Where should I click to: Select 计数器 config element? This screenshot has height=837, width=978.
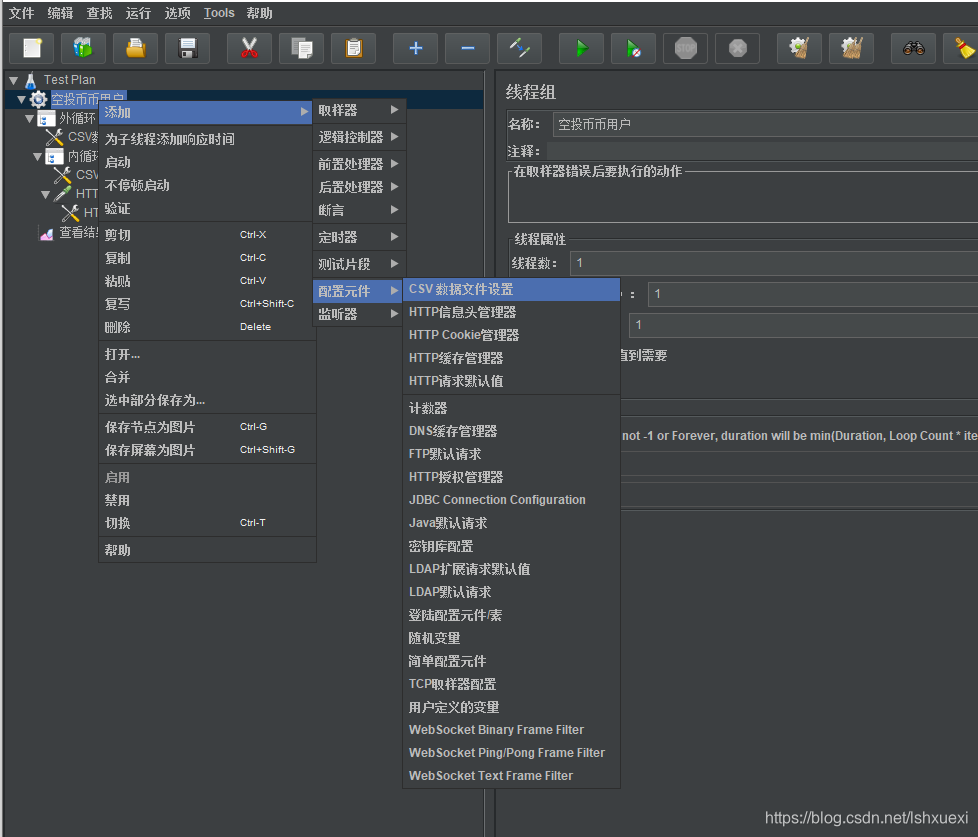[511, 409]
